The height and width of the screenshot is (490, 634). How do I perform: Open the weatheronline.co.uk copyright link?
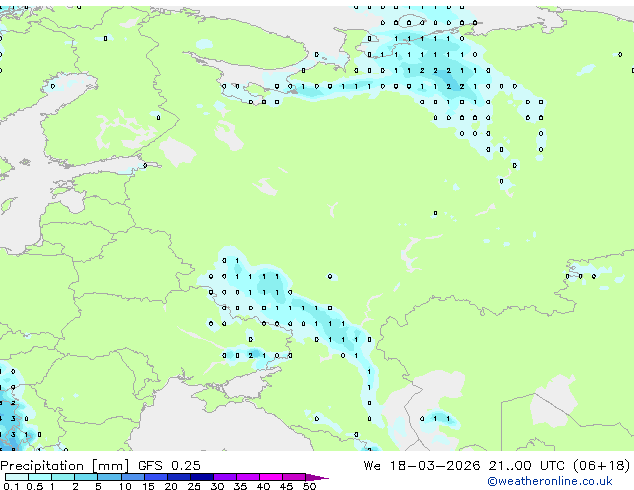tap(549, 481)
